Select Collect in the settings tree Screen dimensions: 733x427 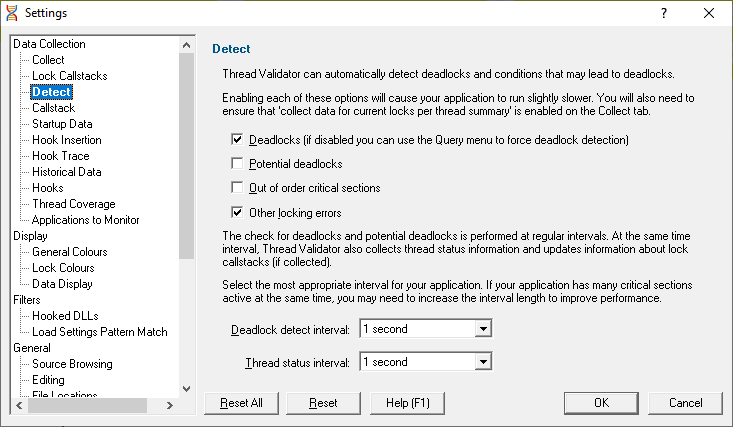pyautogui.click(x=48, y=60)
